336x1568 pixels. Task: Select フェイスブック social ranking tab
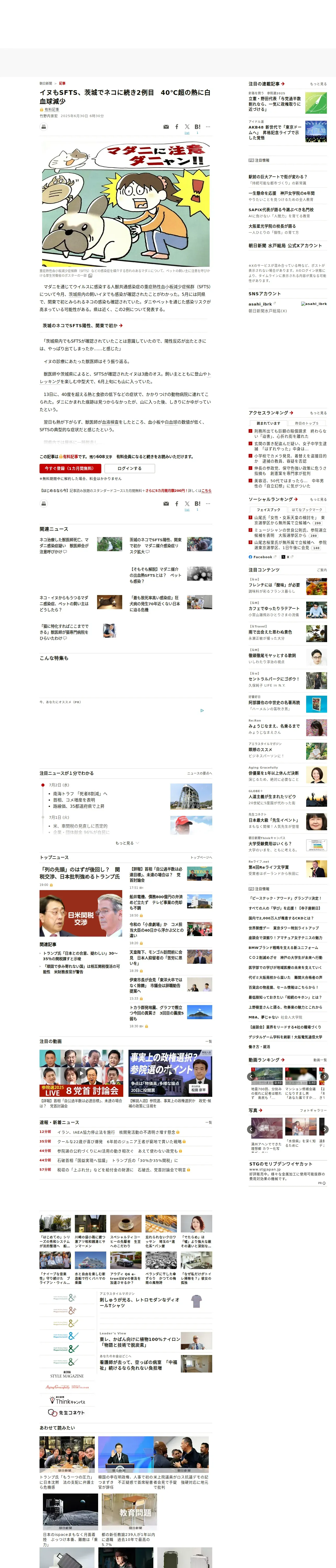[268, 510]
